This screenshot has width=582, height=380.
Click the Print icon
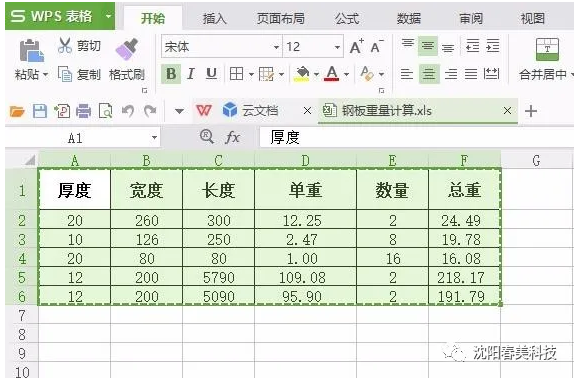[84, 111]
